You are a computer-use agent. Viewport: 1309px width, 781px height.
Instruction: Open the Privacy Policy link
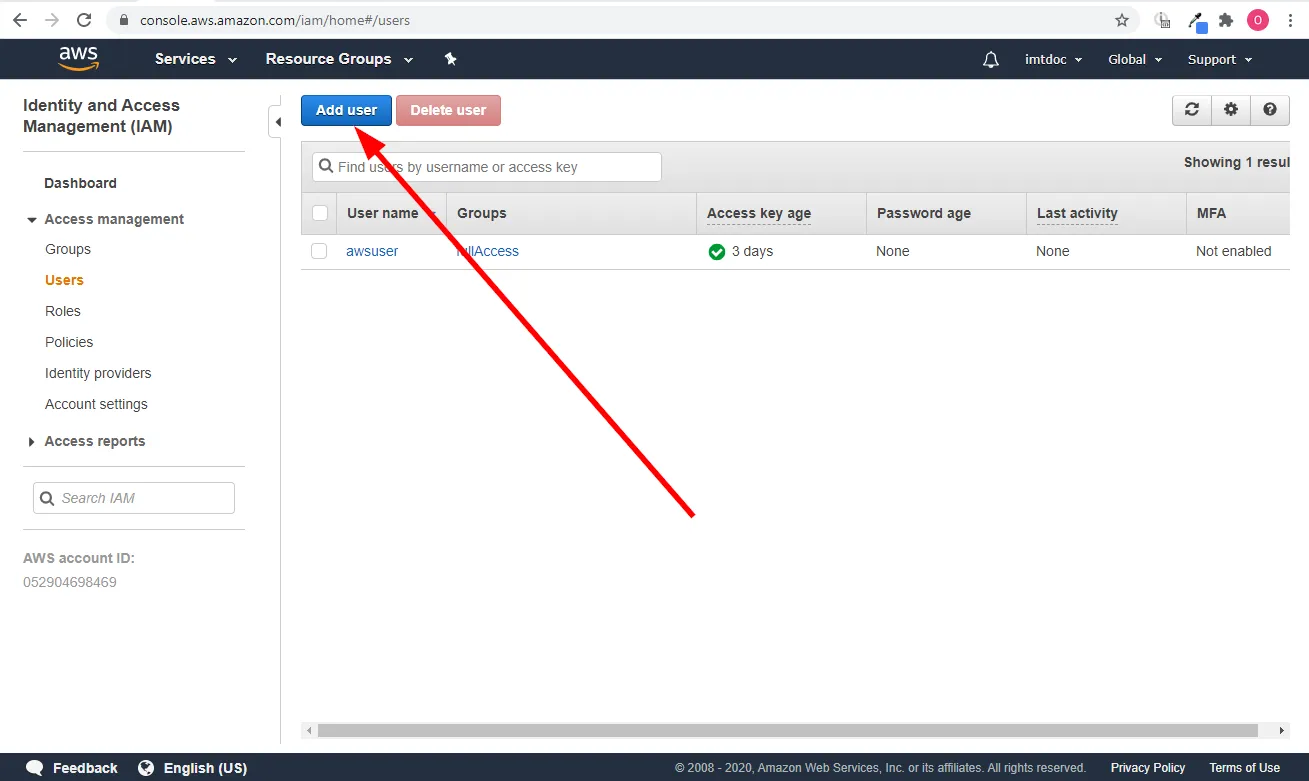[x=1148, y=768]
